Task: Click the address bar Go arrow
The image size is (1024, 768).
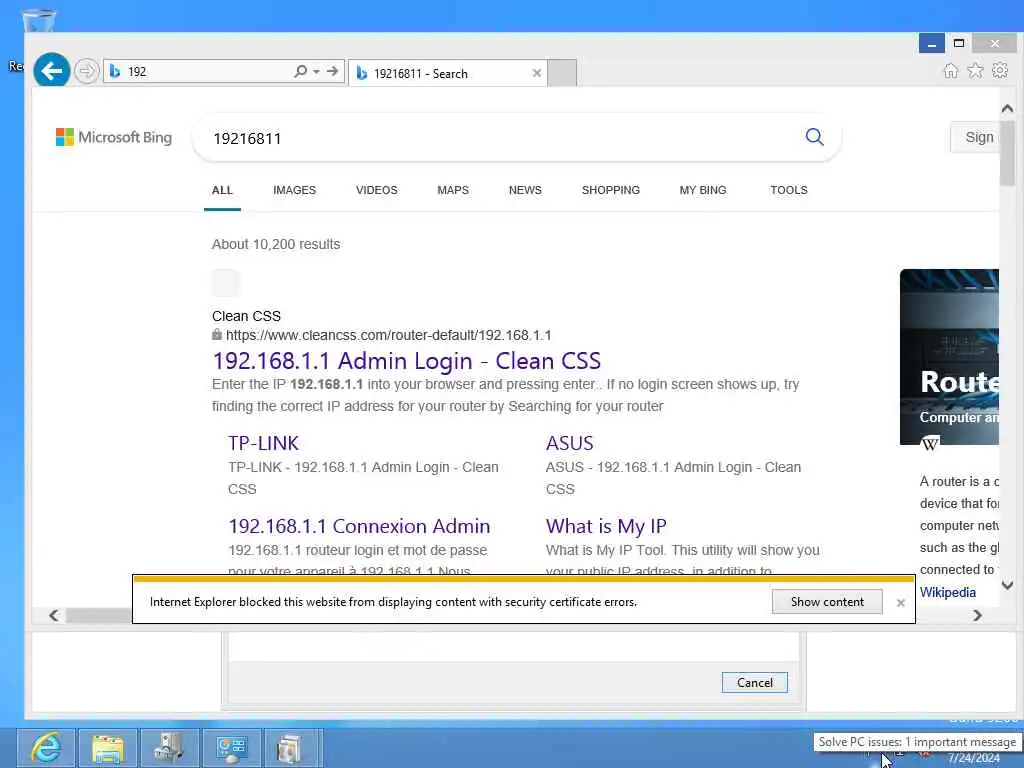Action: click(332, 71)
